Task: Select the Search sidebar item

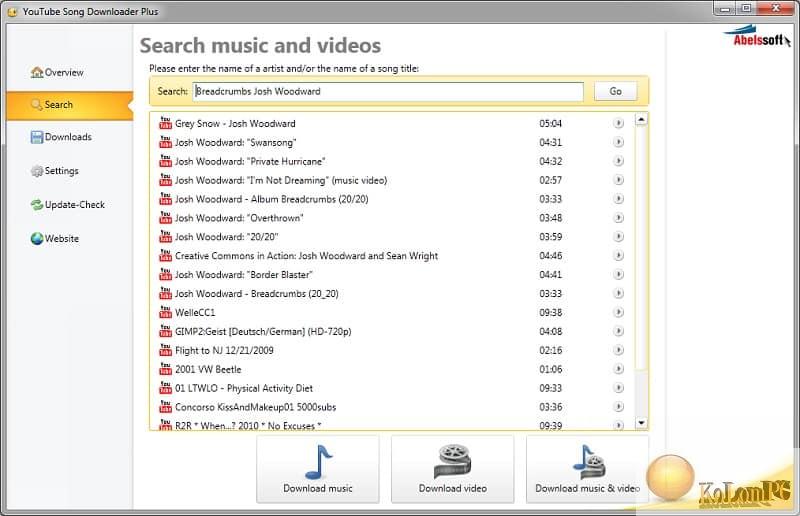Action: (69, 105)
